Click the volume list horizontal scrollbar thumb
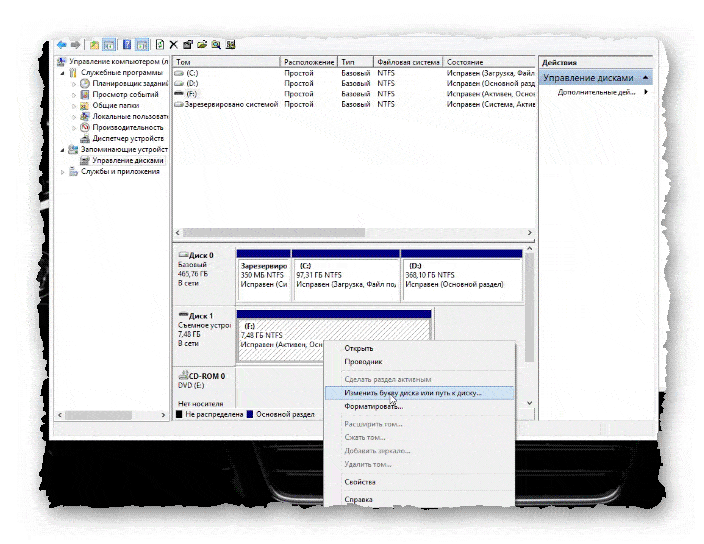Viewport: 704px width, 544px height. [274, 233]
